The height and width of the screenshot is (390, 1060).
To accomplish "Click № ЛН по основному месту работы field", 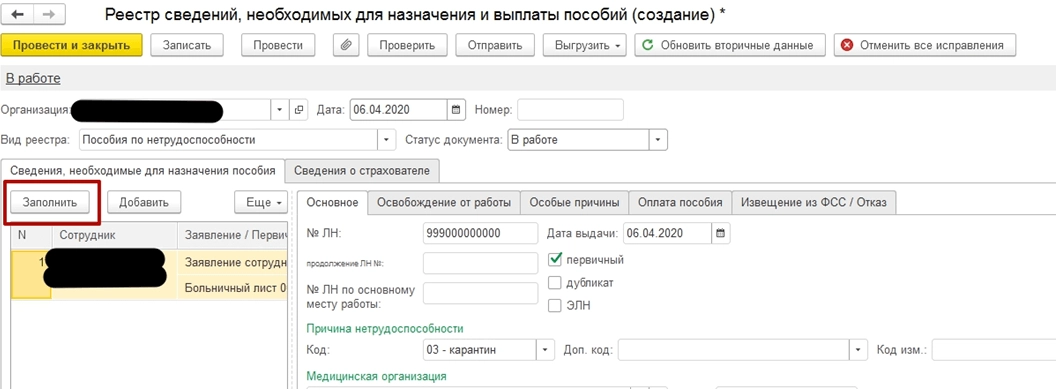I will click(480, 293).
